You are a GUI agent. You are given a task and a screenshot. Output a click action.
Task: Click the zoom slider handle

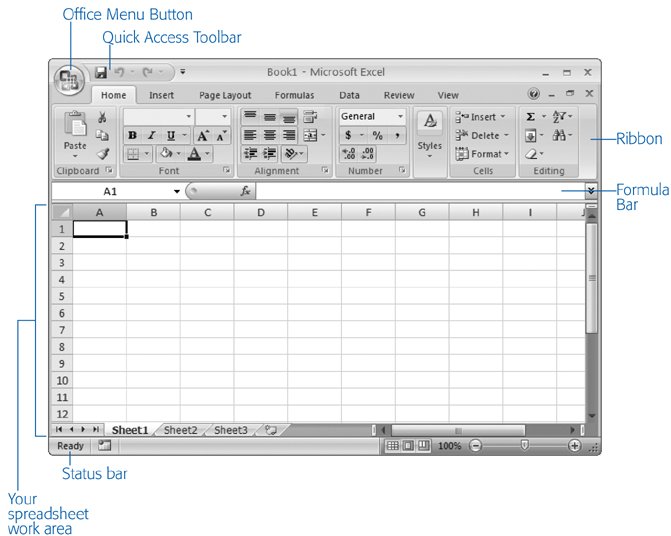(x=524, y=446)
